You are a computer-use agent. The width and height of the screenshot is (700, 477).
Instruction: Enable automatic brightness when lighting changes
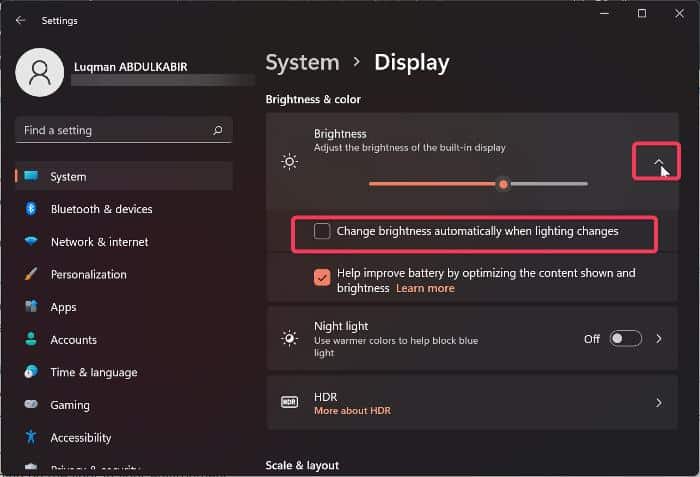(x=322, y=232)
